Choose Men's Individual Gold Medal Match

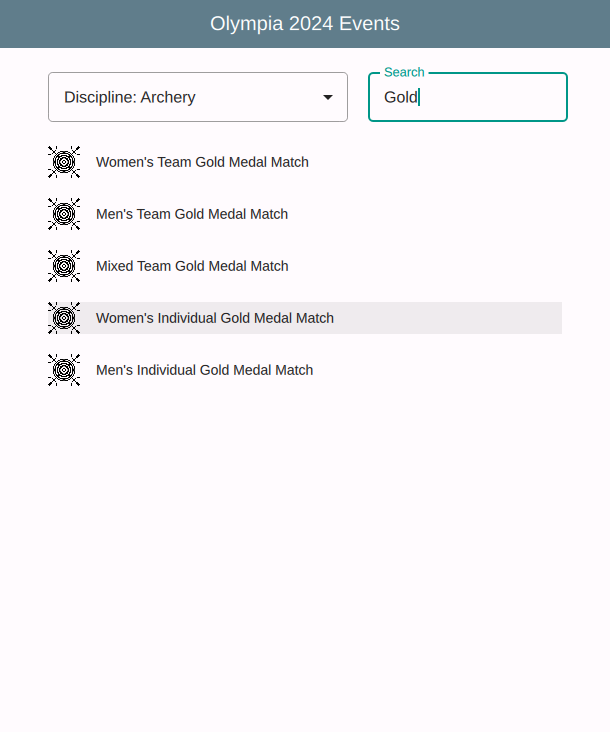point(204,370)
